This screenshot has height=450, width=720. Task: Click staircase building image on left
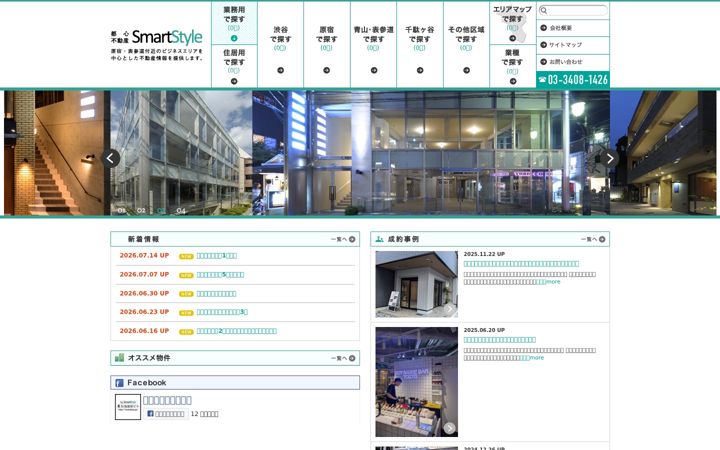[x=56, y=153]
